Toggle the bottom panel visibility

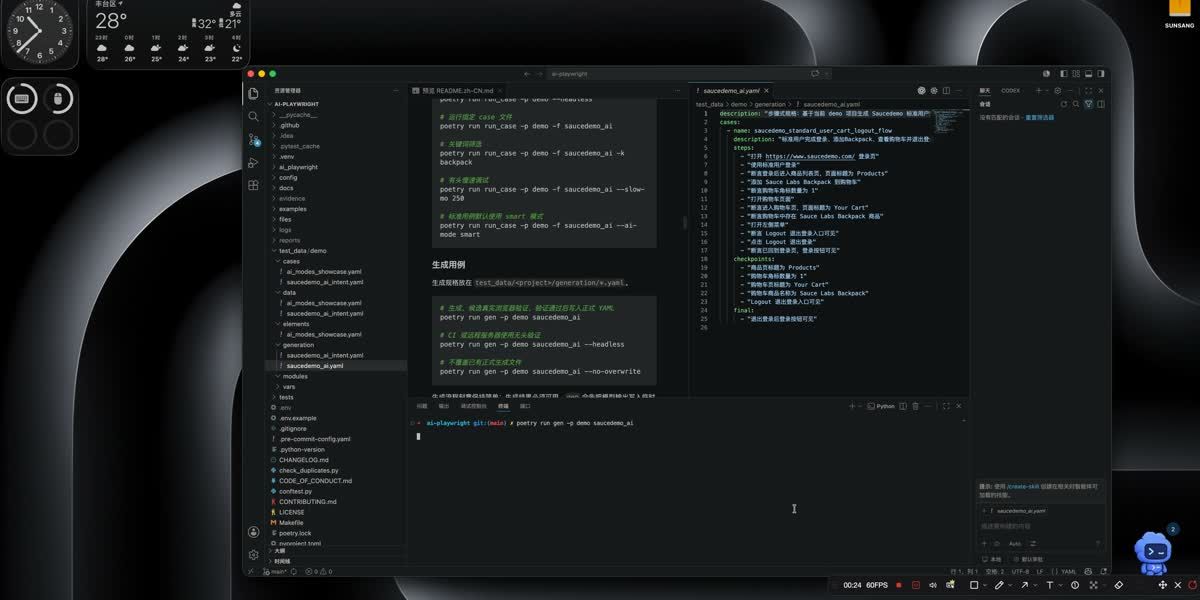point(1088,74)
